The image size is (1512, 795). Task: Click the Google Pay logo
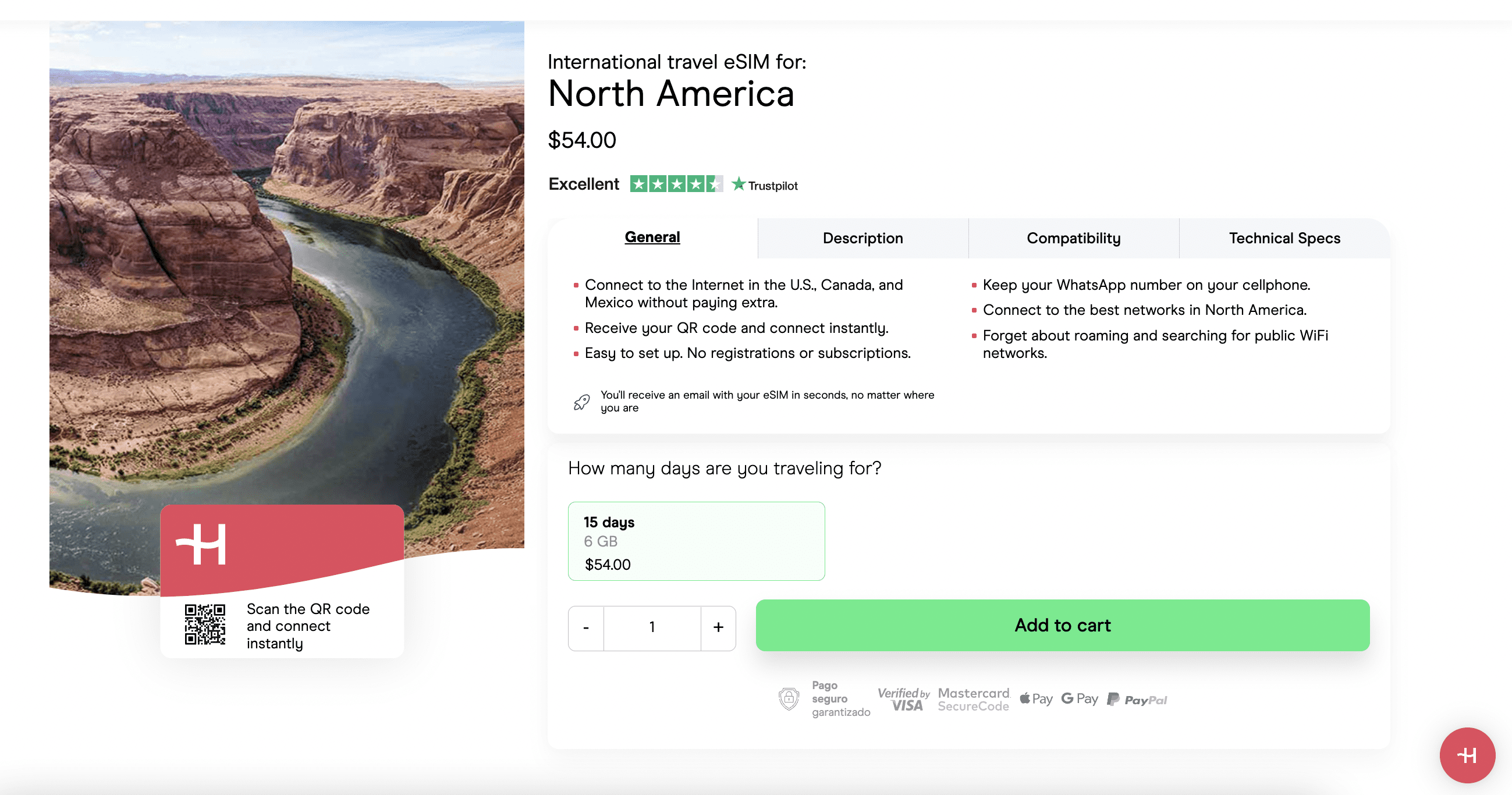1080,699
